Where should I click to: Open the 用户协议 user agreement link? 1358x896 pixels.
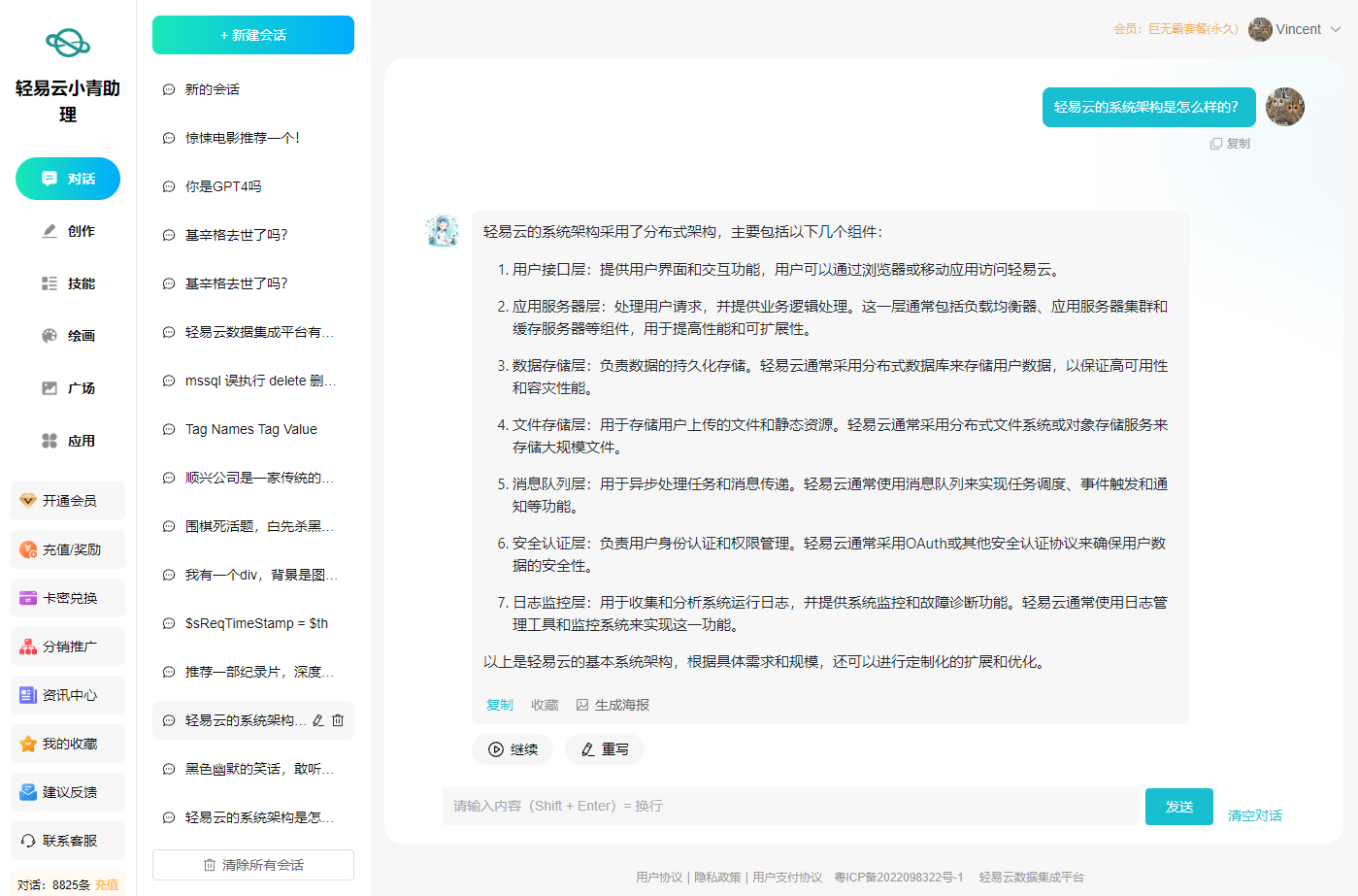tap(659, 877)
